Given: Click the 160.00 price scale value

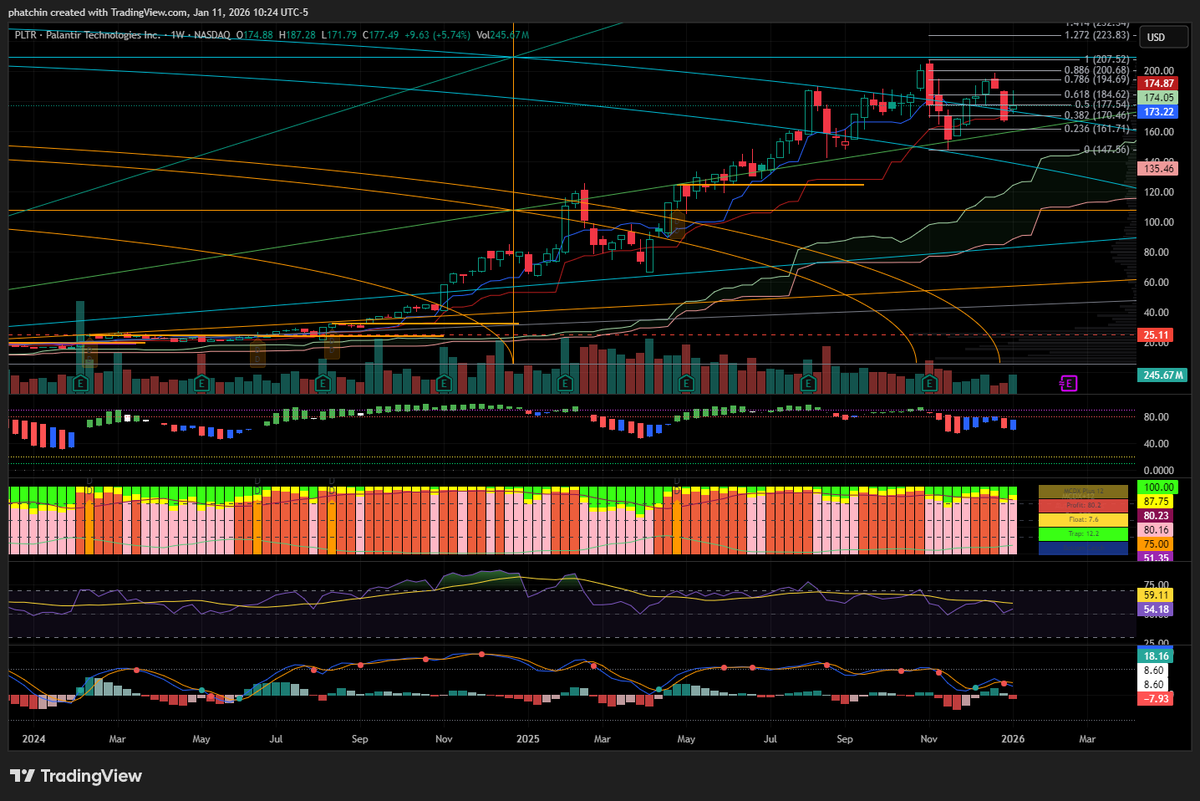Looking at the screenshot, I should point(1159,131).
